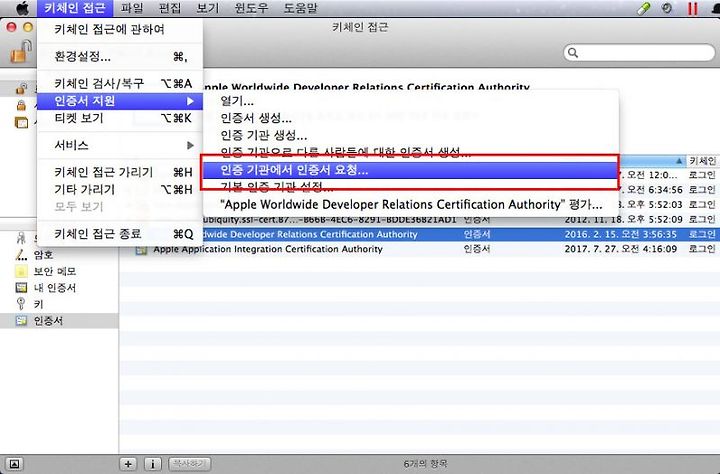The width and height of the screenshot is (720, 474).
Task: Click the Time Machine icon in menu bar
Action: (667, 8)
